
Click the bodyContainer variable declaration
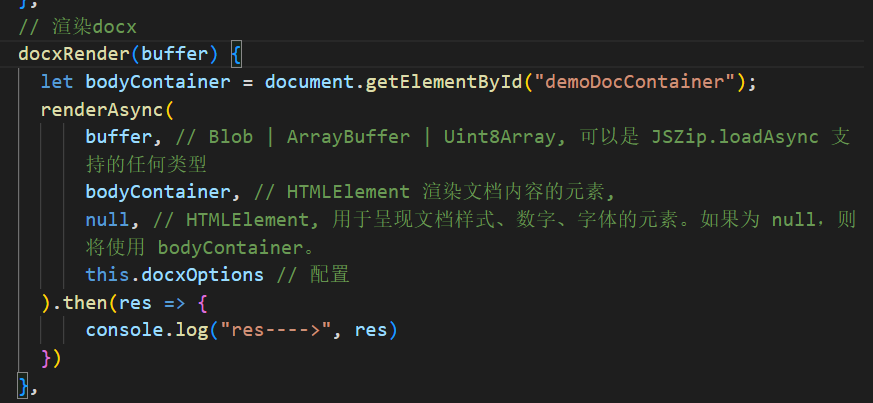[158, 82]
